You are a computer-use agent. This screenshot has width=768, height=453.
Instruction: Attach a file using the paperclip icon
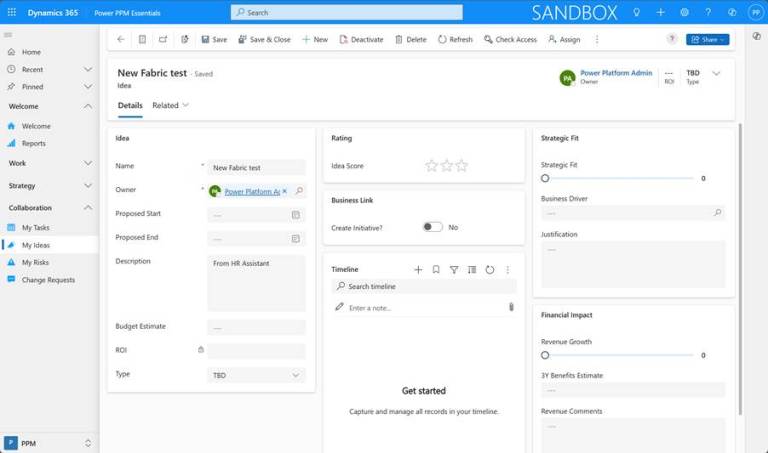[x=511, y=307]
